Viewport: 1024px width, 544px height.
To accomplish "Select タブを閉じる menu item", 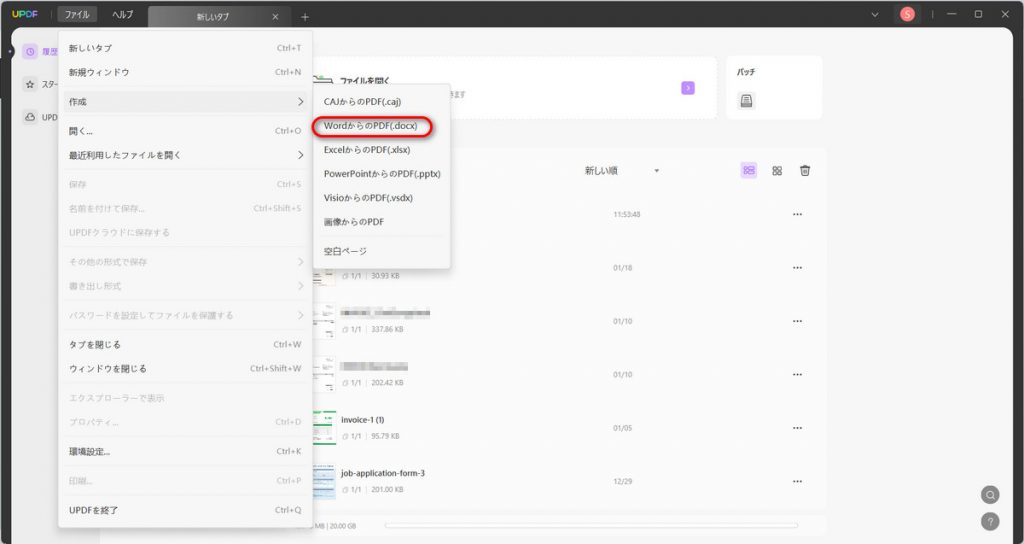I will pyautogui.click(x=185, y=345).
